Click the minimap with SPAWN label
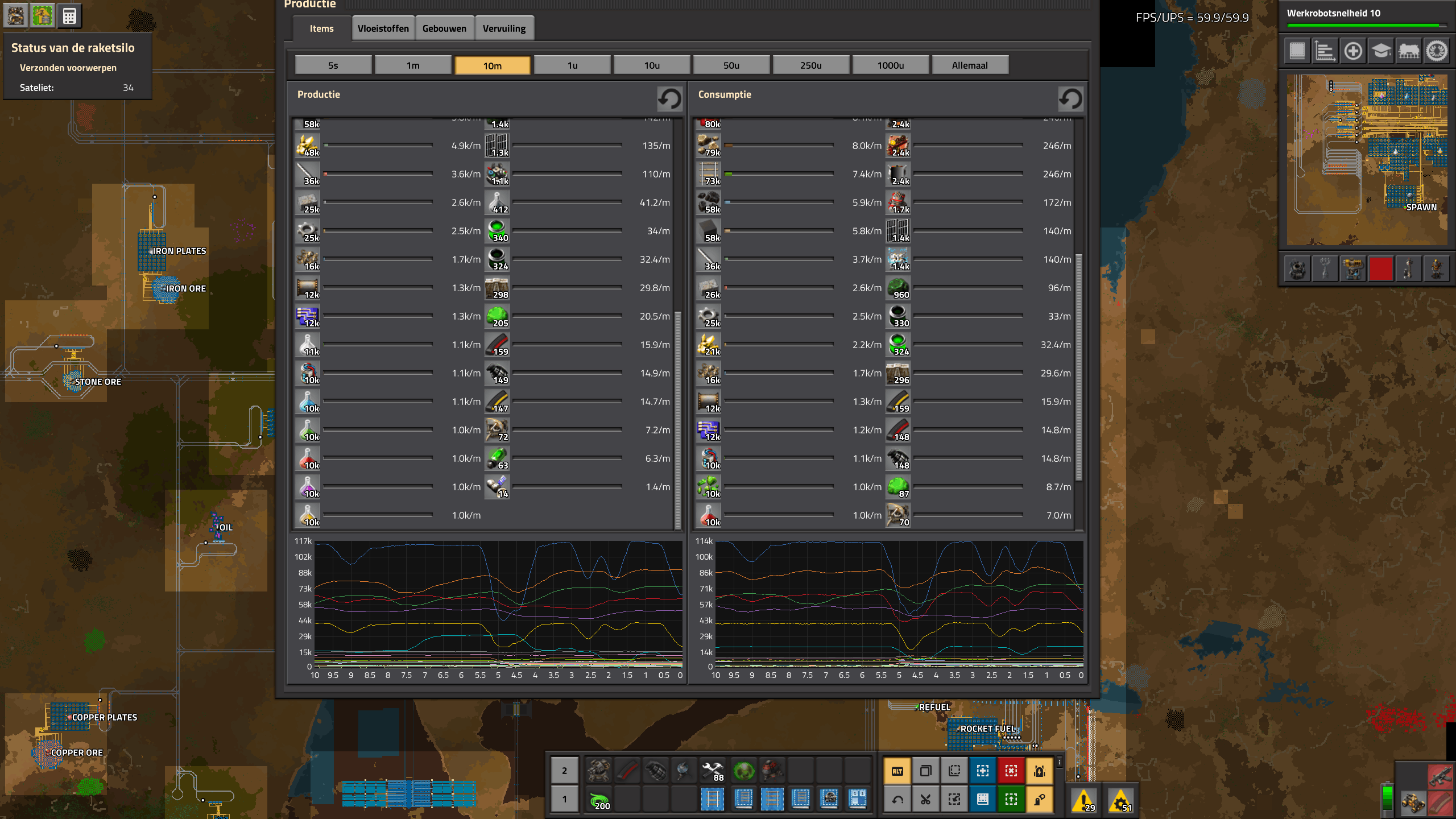This screenshot has width=1456, height=819. point(1367,160)
